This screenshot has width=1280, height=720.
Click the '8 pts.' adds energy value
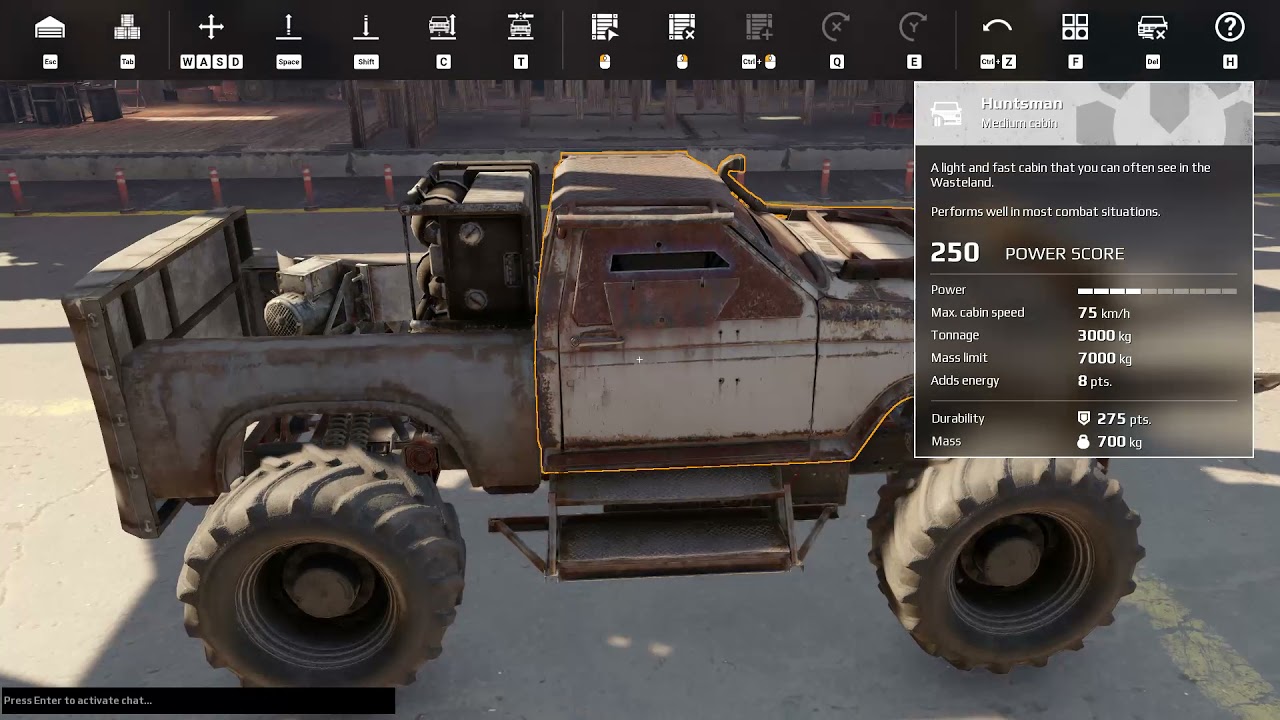1095,381
